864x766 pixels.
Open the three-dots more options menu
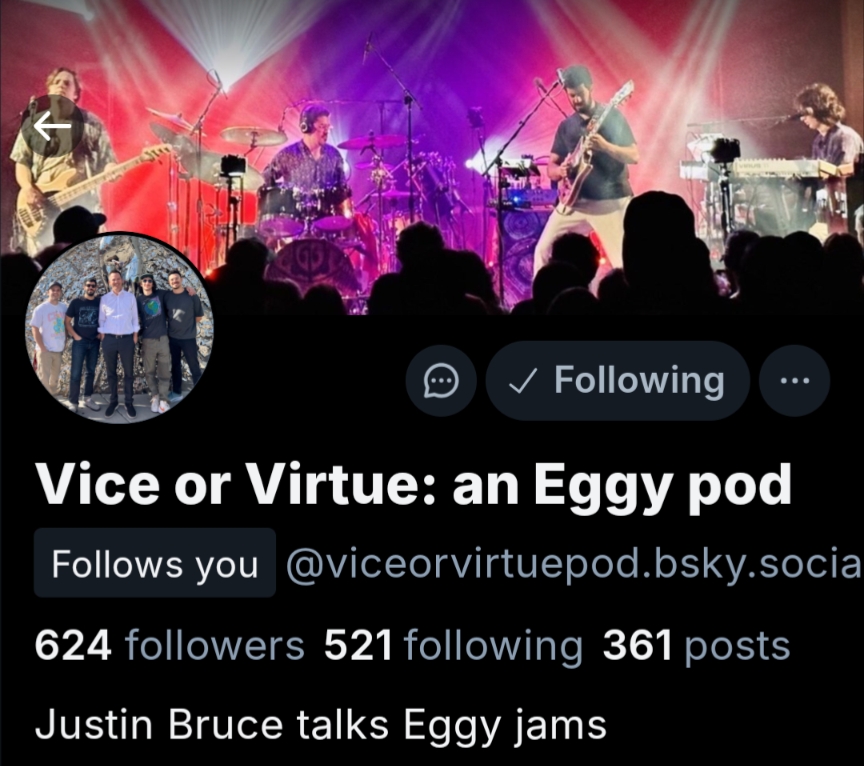coord(795,381)
